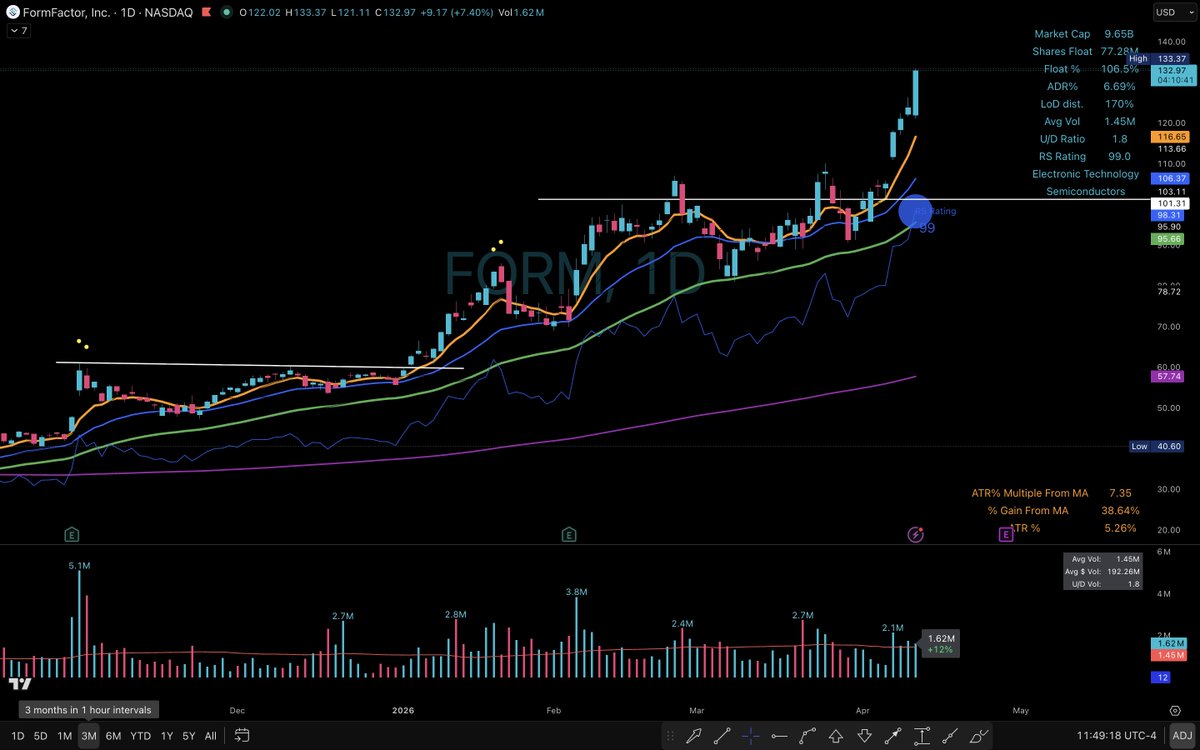Viewport: 1200px width, 750px height.
Task: Select the horizontal ray drawing tool
Action: pyautogui.click(x=779, y=736)
